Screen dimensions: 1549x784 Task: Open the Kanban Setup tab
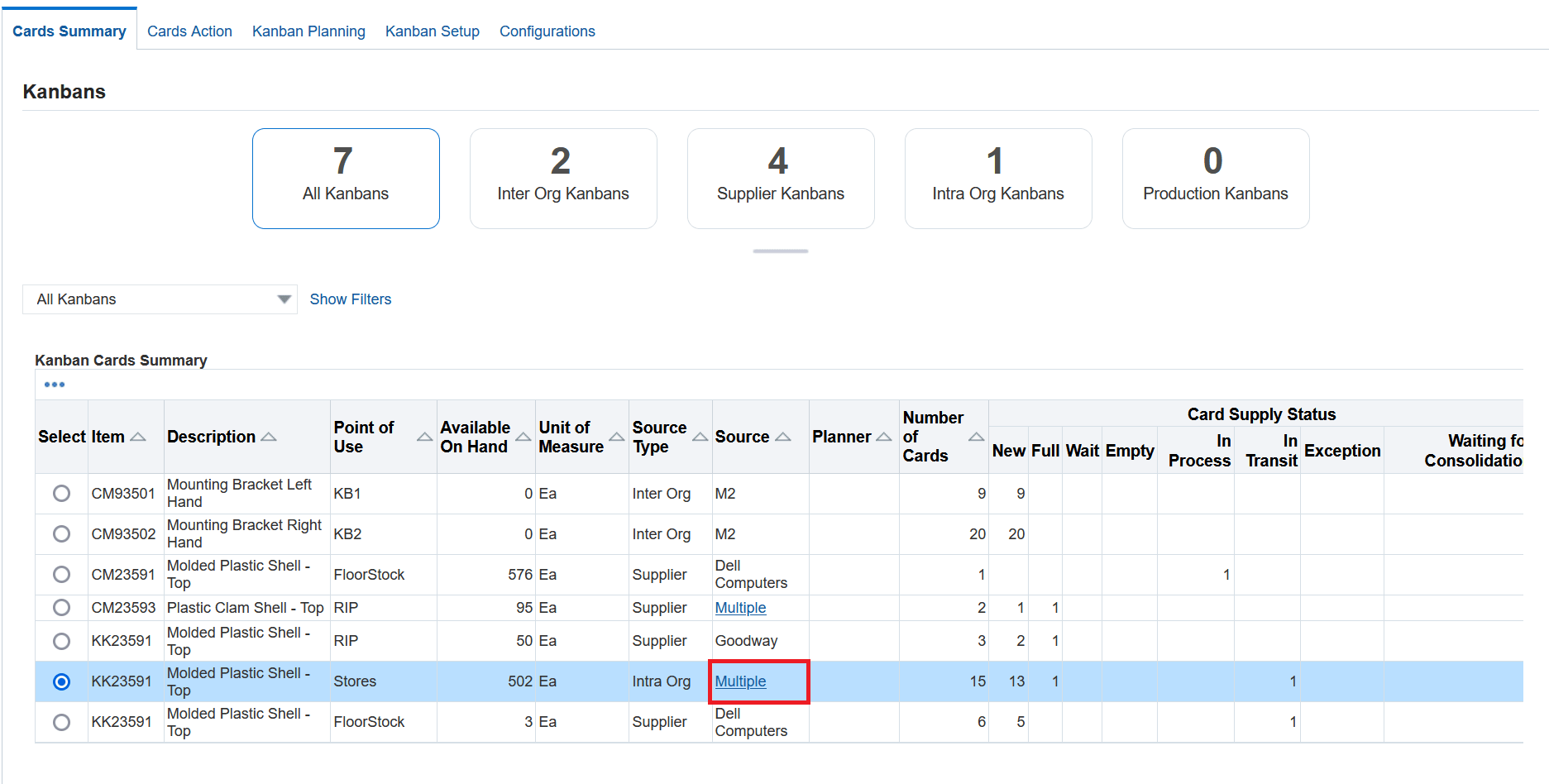coord(432,31)
